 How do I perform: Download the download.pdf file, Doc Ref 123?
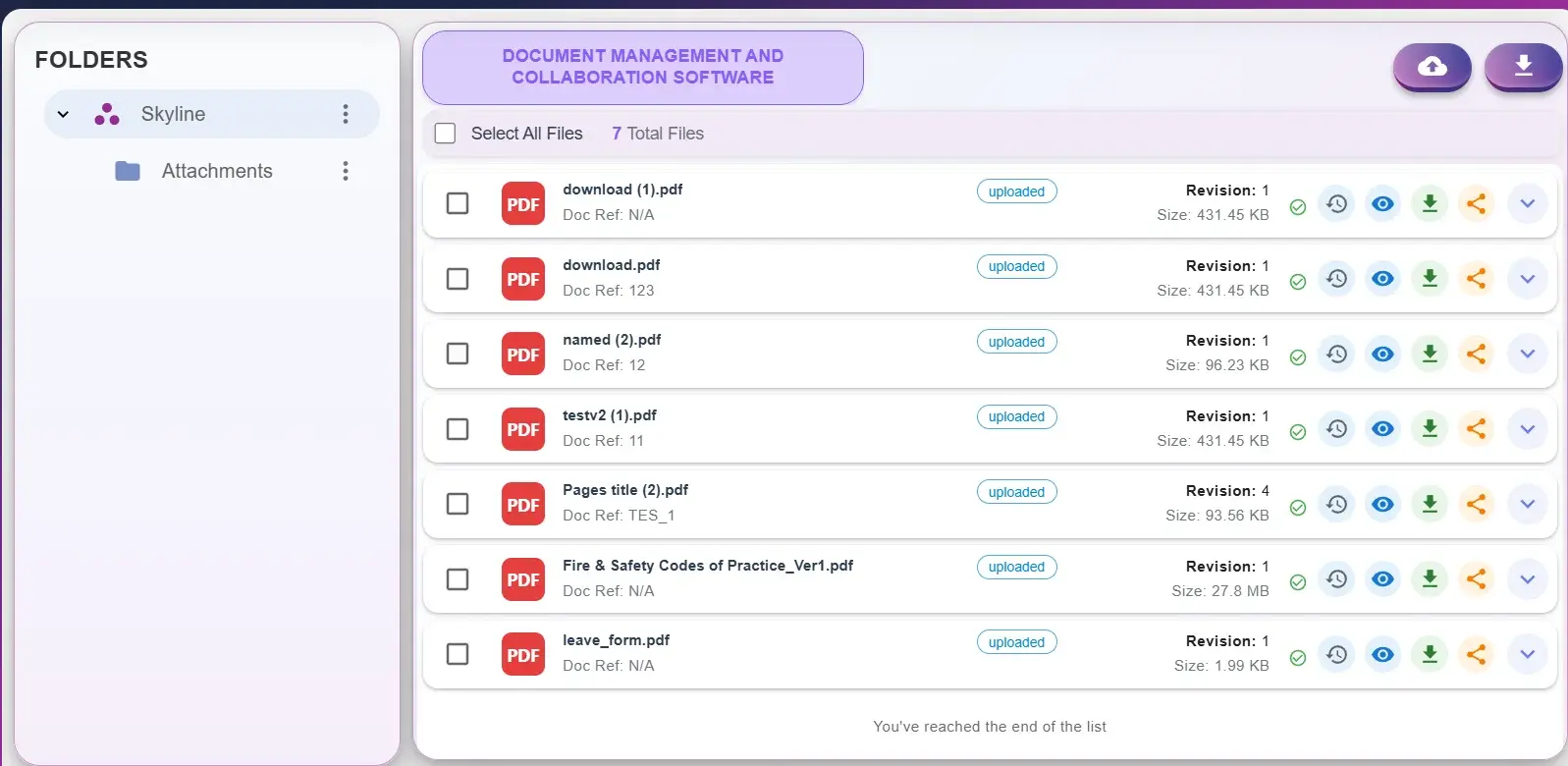pos(1430,278)
